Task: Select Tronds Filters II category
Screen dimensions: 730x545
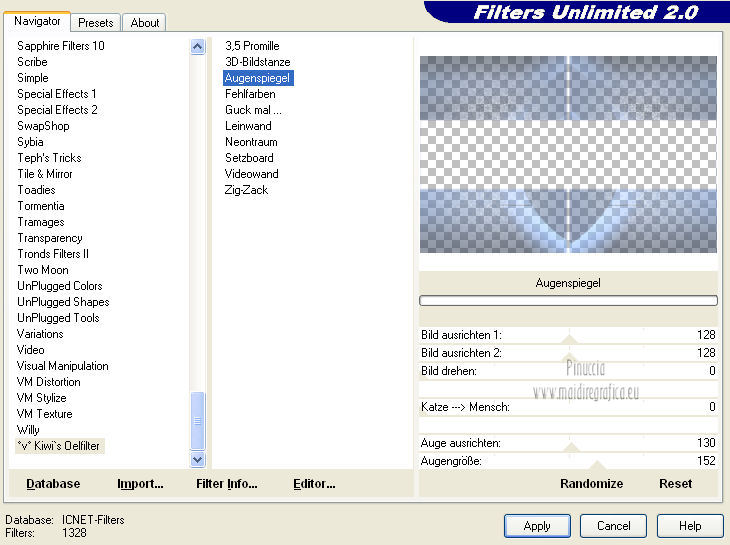Action: pyautogui.click(x=53, y=254)
